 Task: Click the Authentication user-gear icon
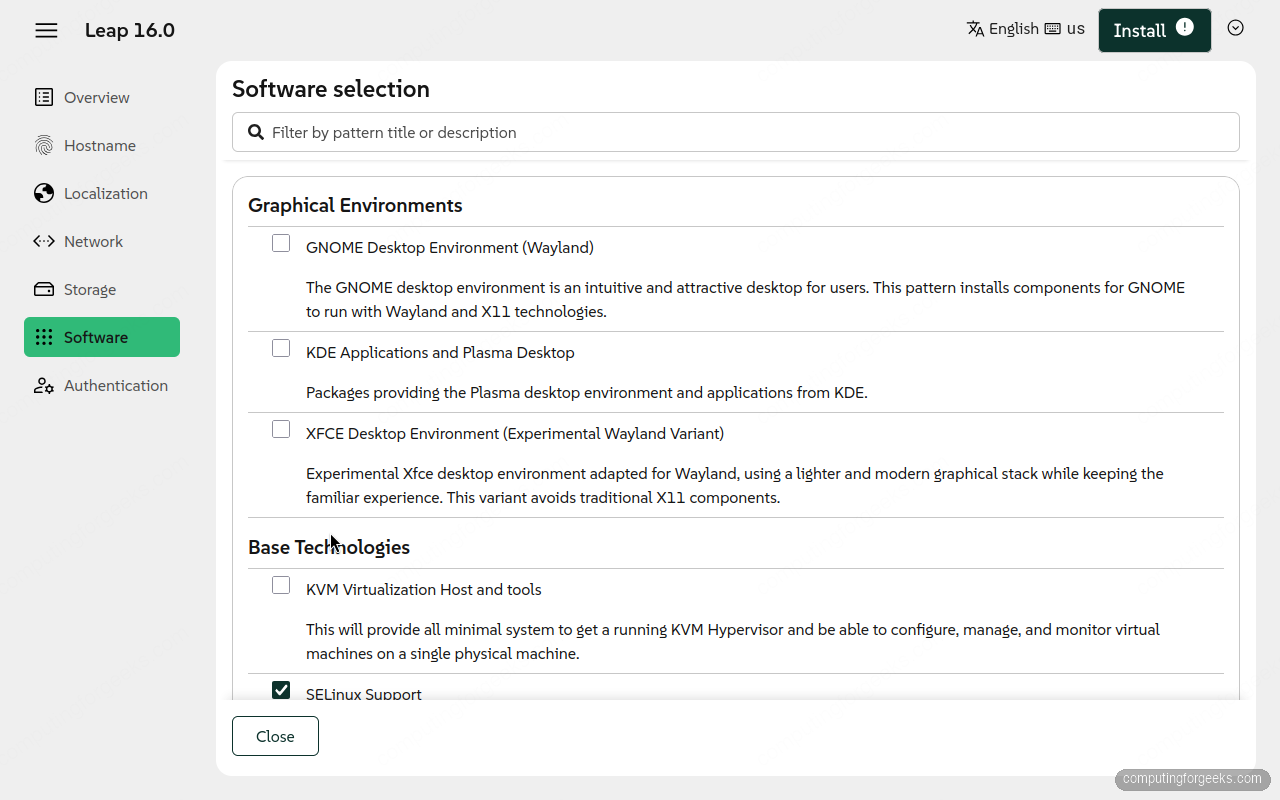click(x=44, y=385)
